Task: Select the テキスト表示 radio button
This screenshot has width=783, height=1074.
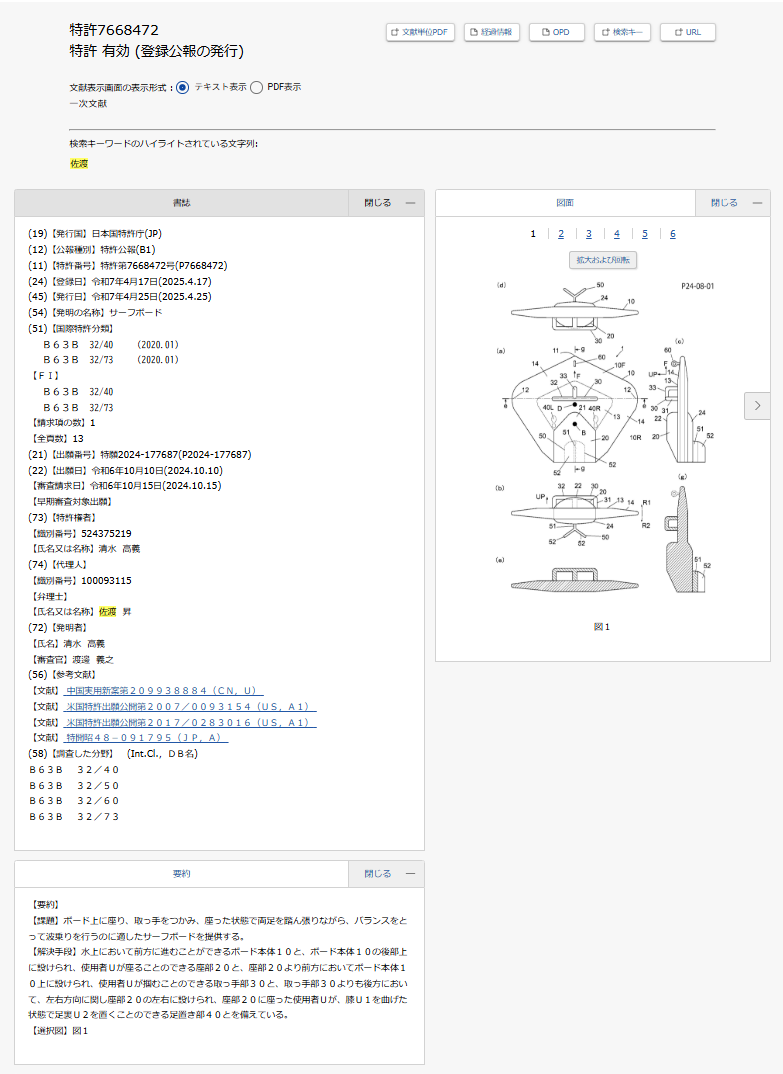Action: coord(182,87)
